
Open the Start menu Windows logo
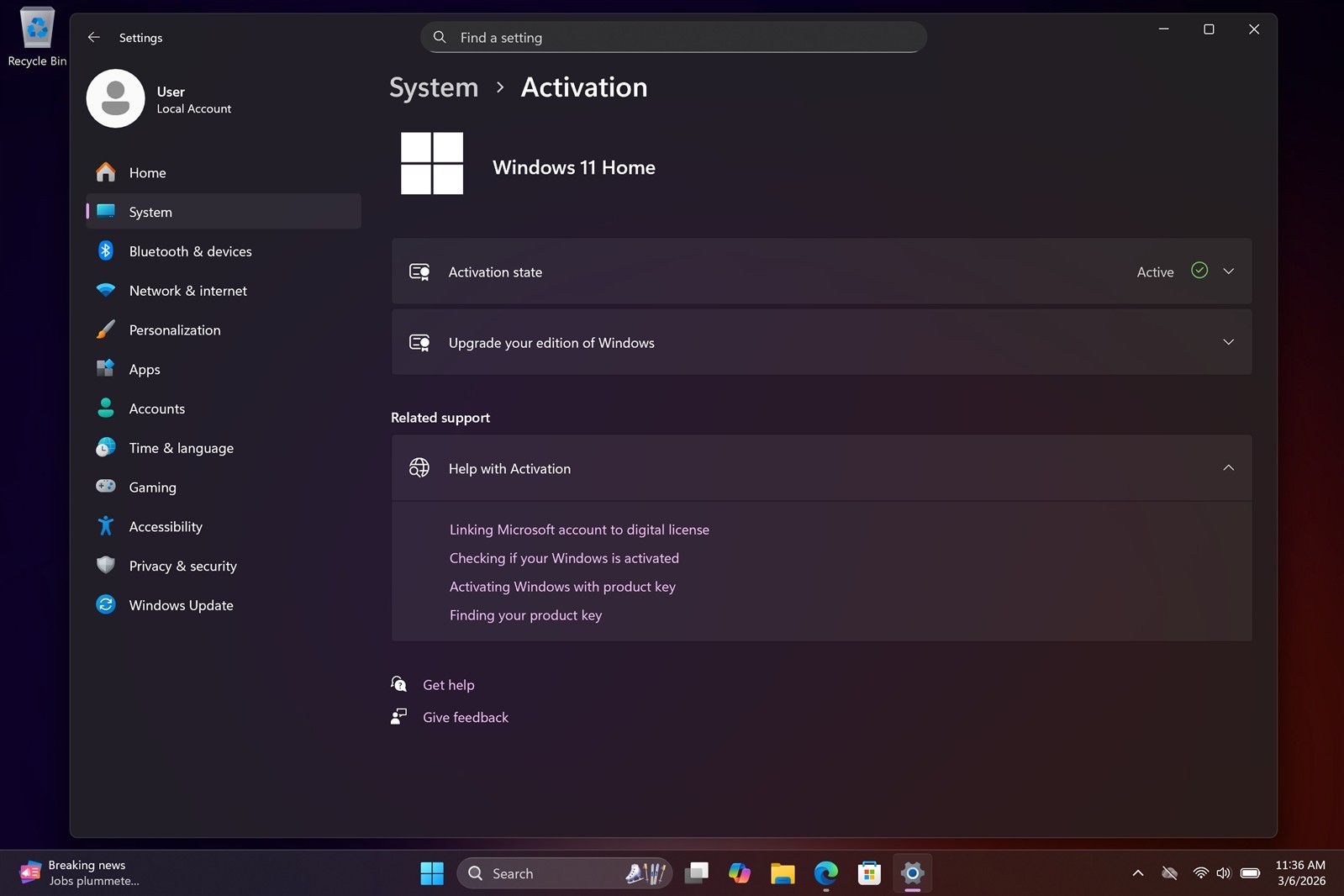click(432, 873)
